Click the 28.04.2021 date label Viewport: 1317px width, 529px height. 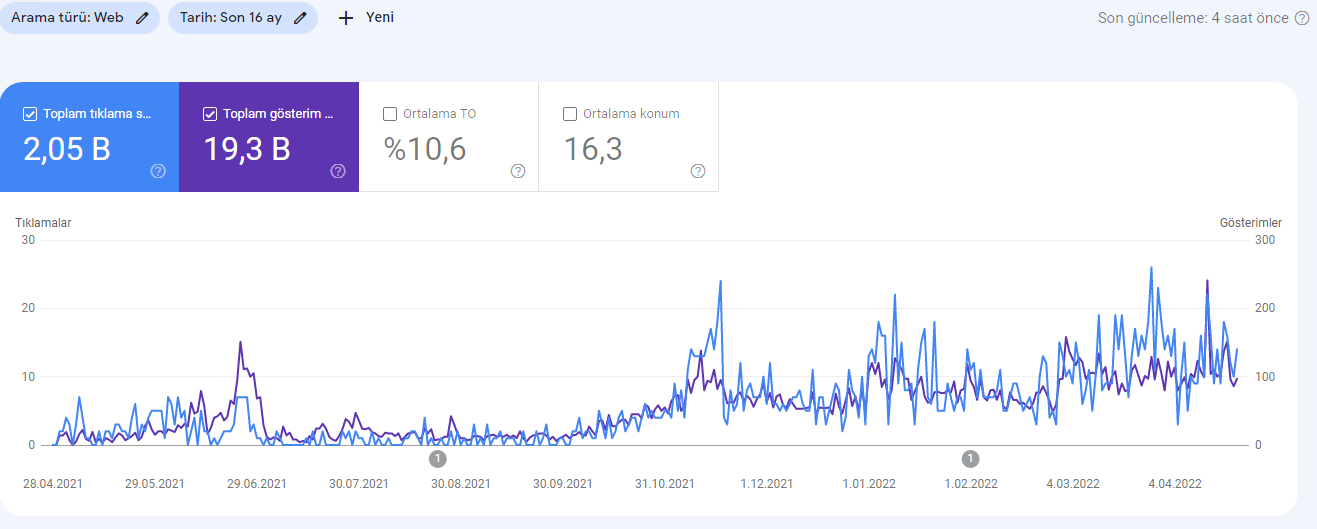(53, 484)
